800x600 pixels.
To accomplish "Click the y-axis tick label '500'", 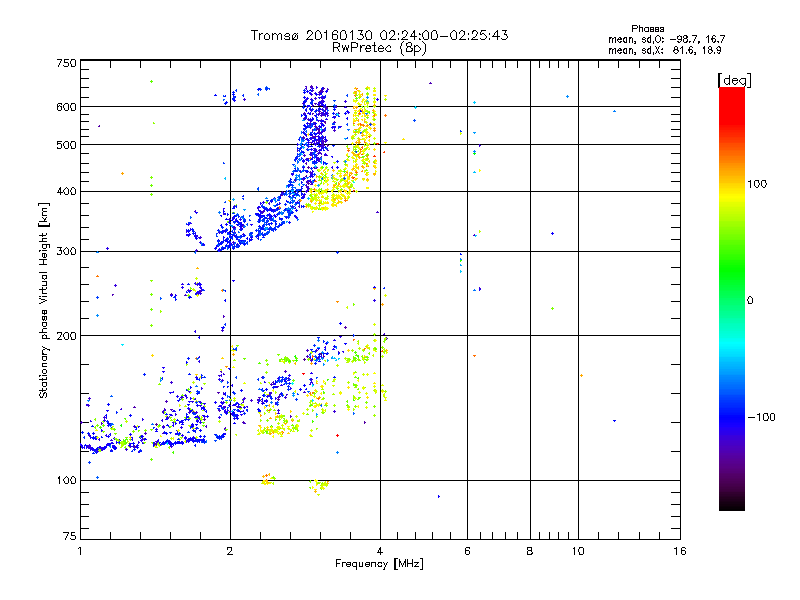I will coord(66,145).
